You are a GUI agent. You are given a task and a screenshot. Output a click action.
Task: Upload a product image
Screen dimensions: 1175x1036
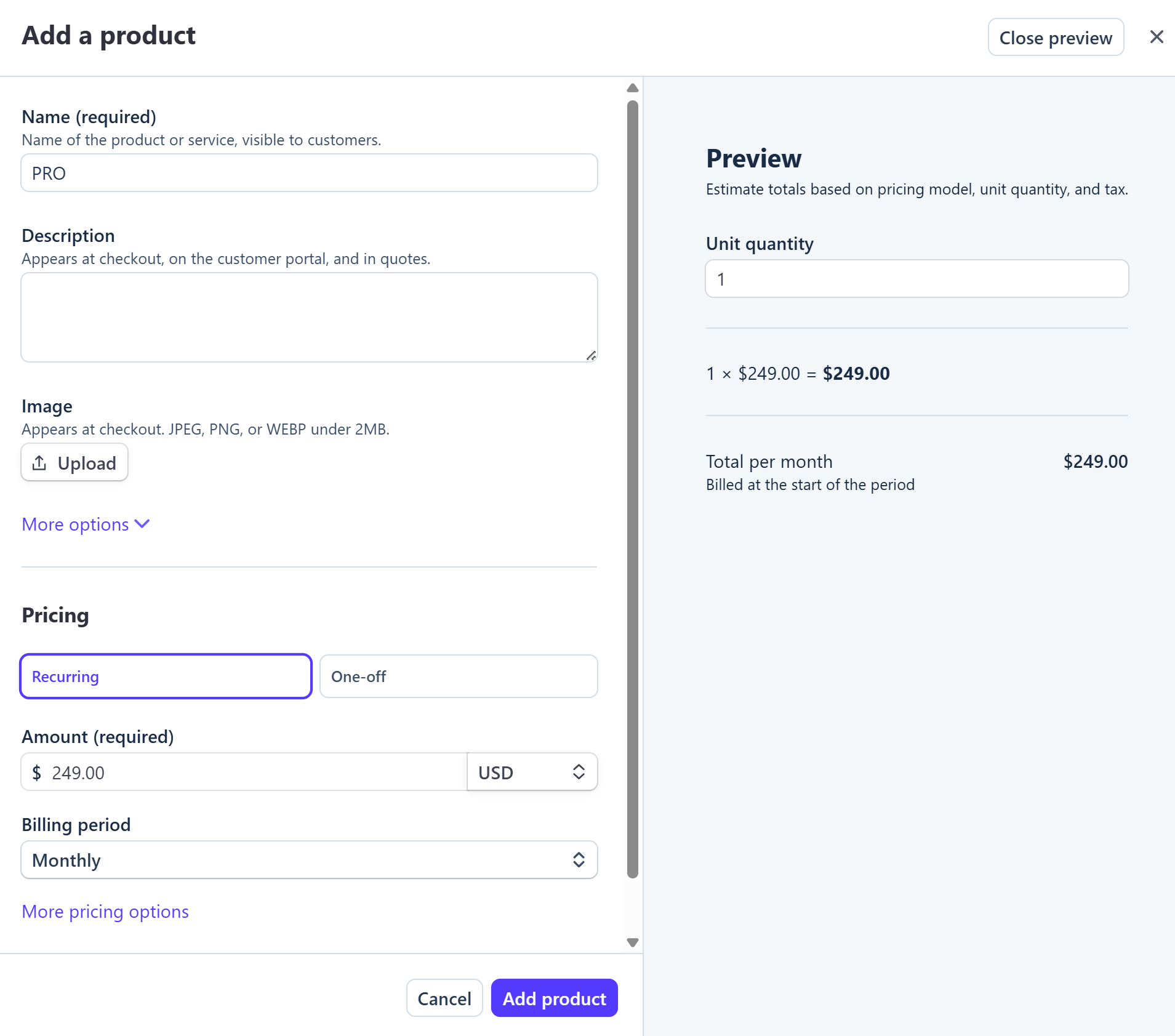point(74,462)
